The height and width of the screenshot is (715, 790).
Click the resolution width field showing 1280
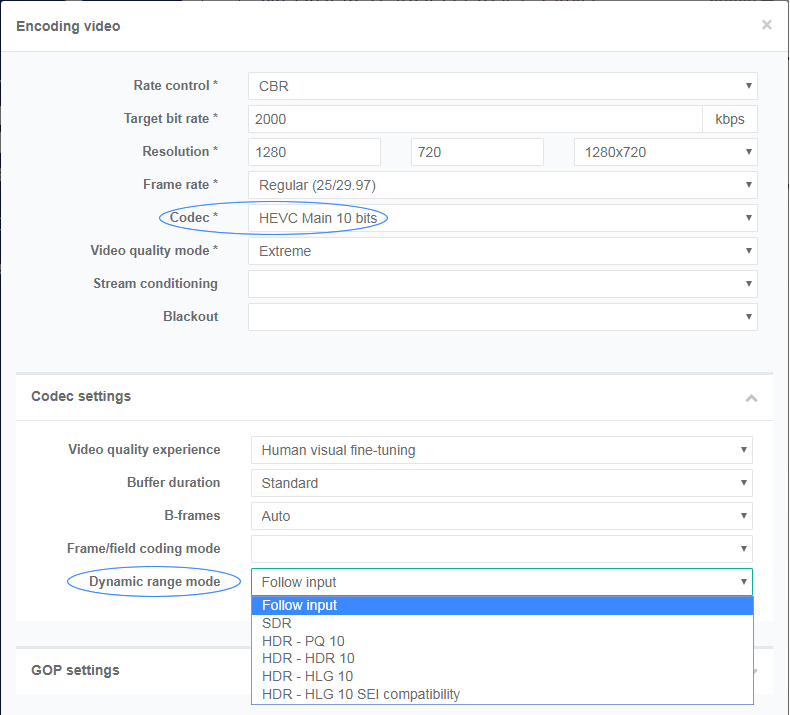[314, 152]
